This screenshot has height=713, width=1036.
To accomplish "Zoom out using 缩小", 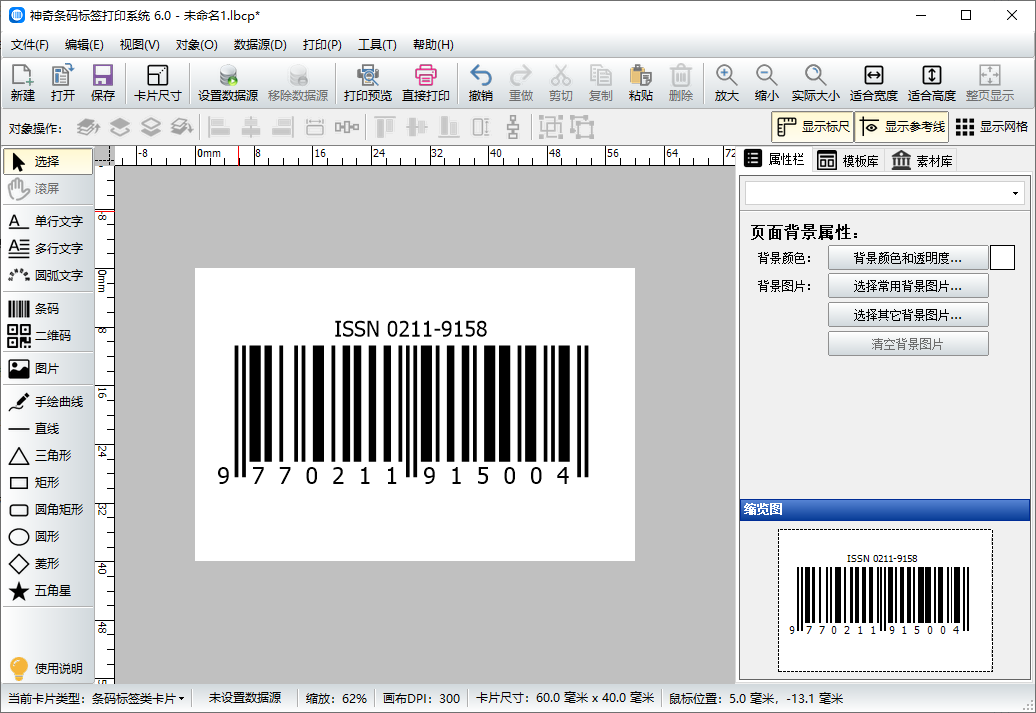I will 766,83.
